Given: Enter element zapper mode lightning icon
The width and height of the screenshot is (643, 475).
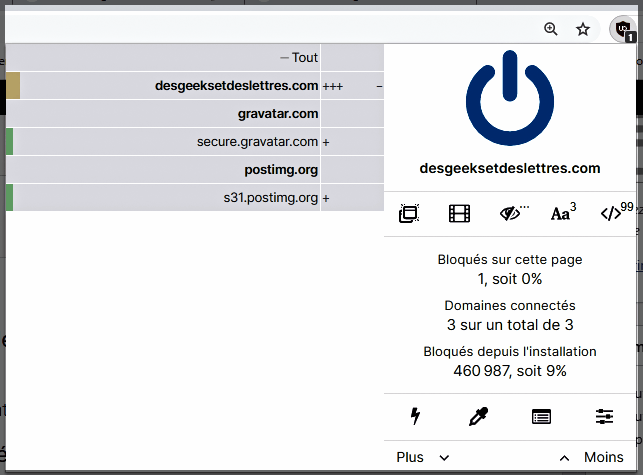Looking at the screenshot, I should pyautogui.click(x=415, y=416).
